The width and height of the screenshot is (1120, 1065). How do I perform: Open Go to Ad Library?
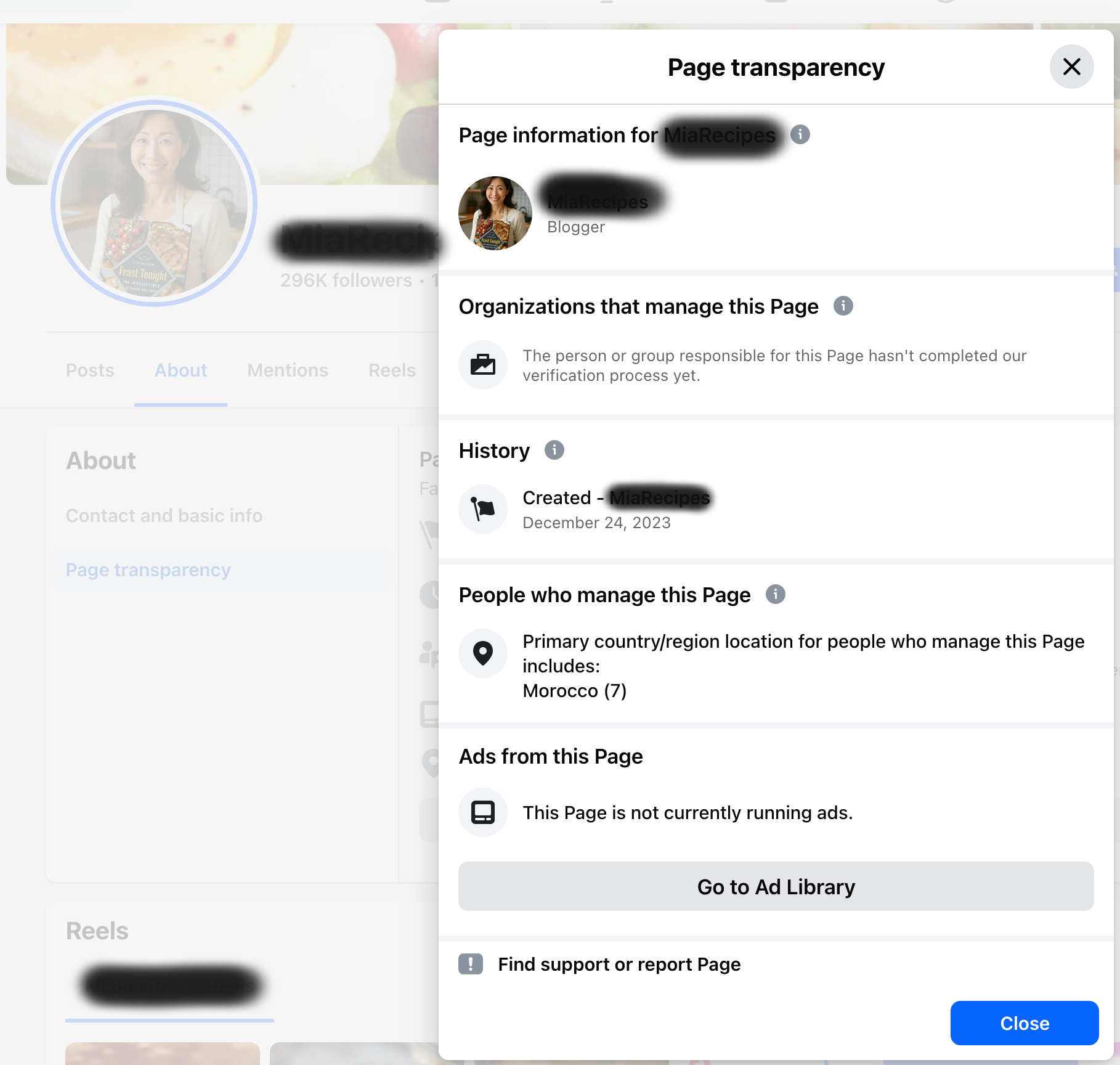[776, 886]
